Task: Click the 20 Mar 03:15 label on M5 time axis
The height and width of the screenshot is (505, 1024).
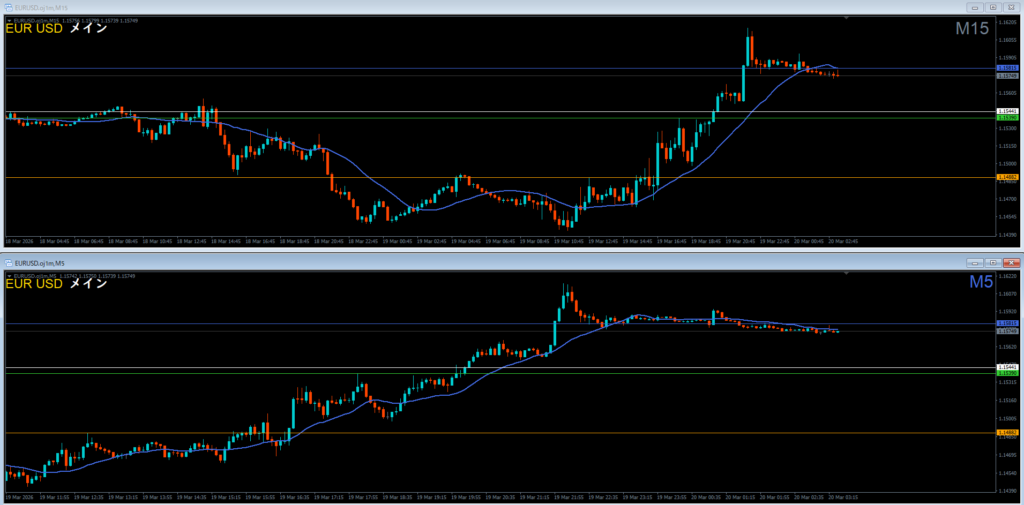Action: [844, 497]
